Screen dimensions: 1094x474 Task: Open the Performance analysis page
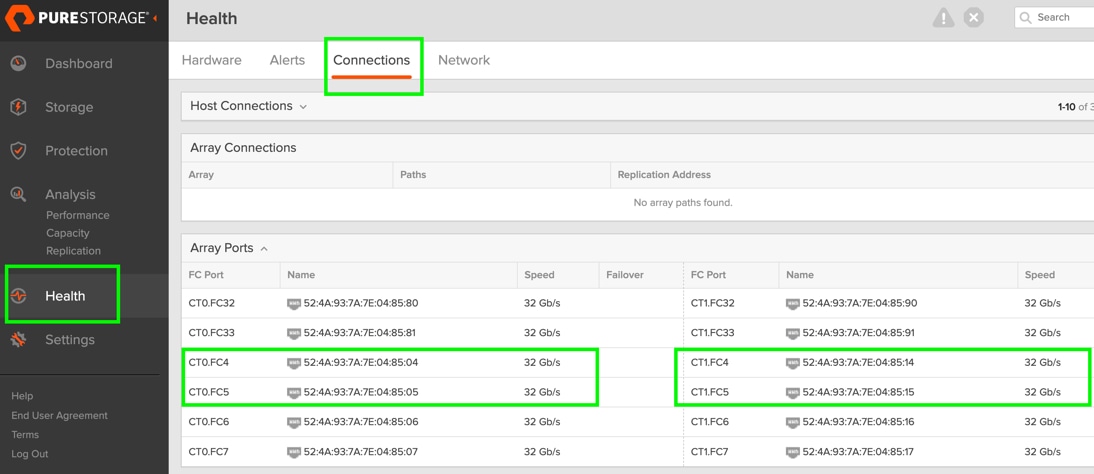(78, 215)
